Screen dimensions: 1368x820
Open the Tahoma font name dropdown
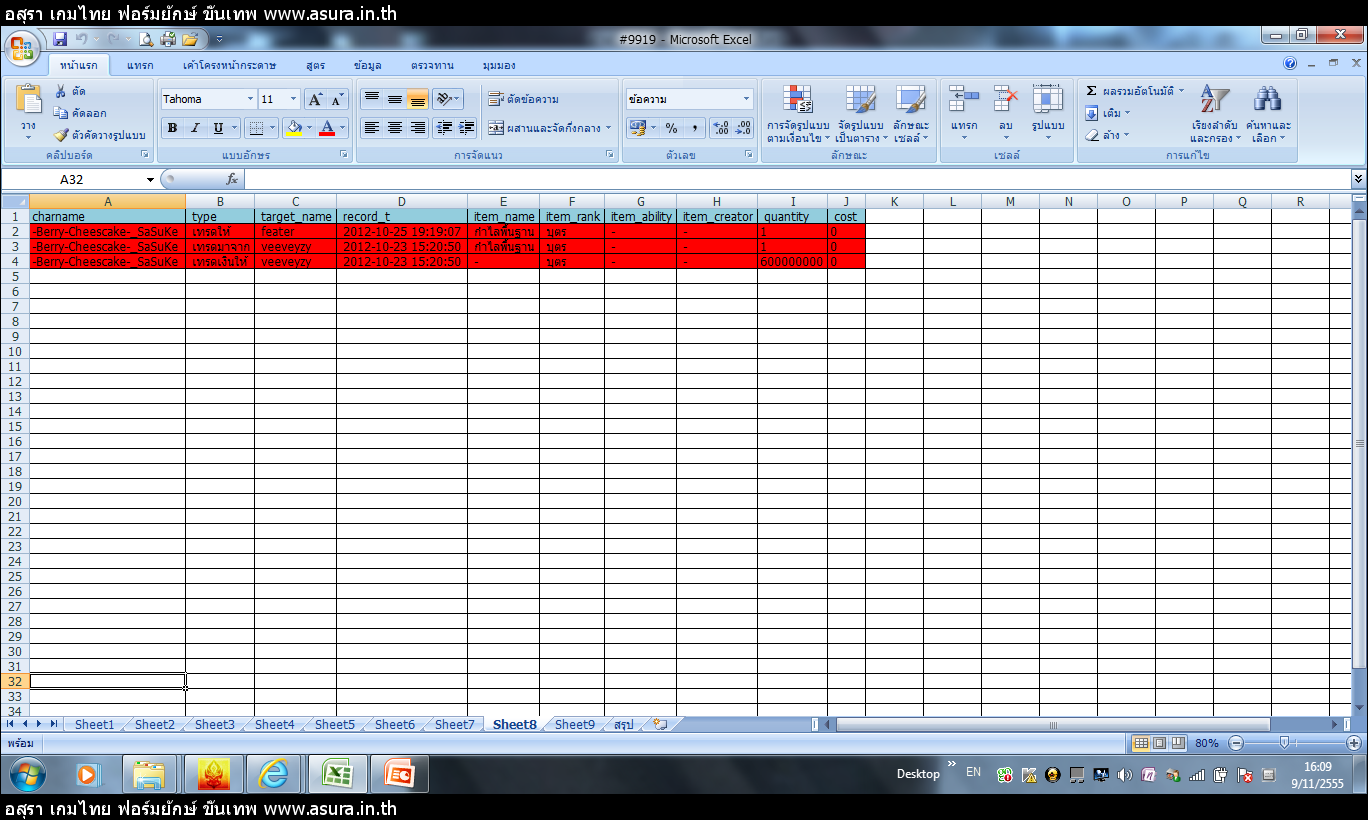[250, 99]
